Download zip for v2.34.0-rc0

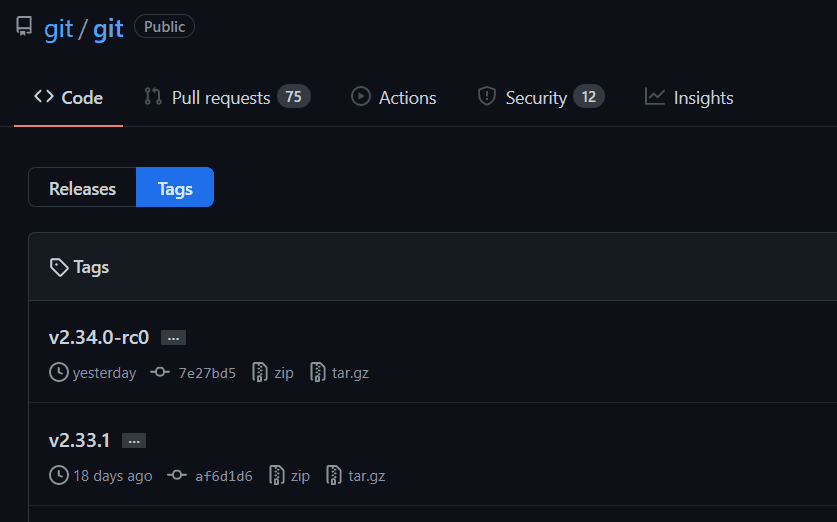point(284,373)
